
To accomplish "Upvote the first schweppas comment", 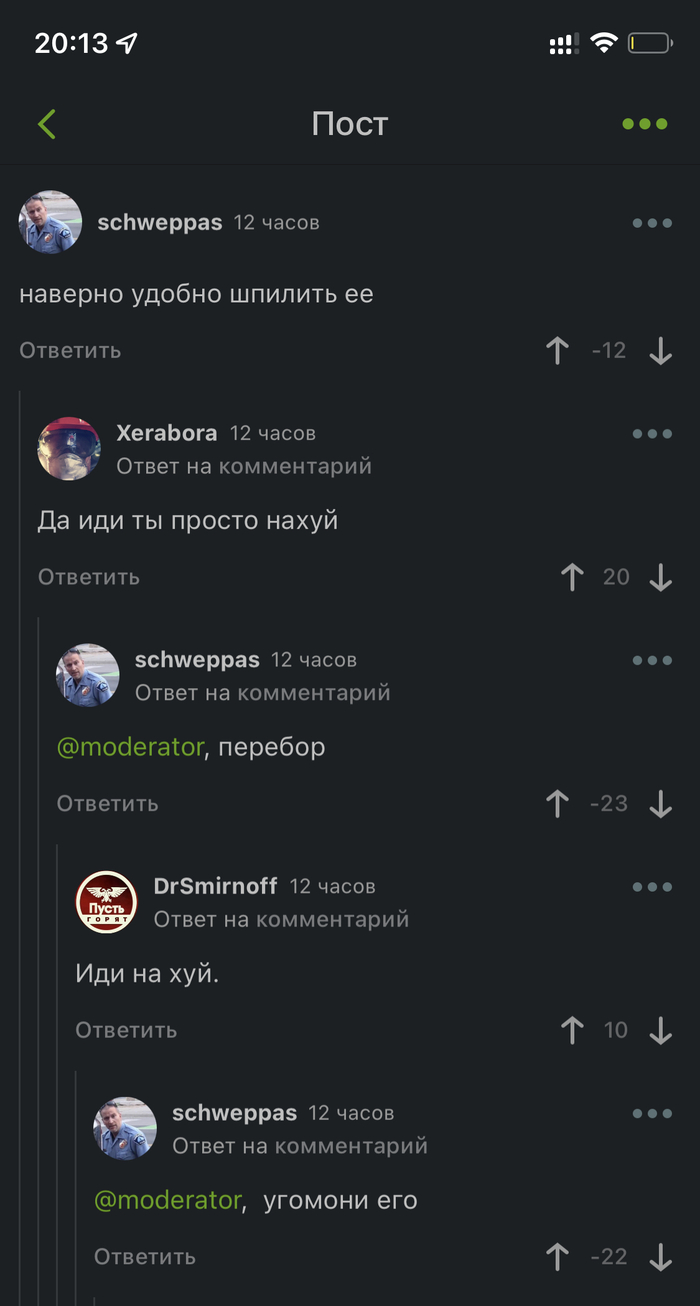I will click(558, 350).
